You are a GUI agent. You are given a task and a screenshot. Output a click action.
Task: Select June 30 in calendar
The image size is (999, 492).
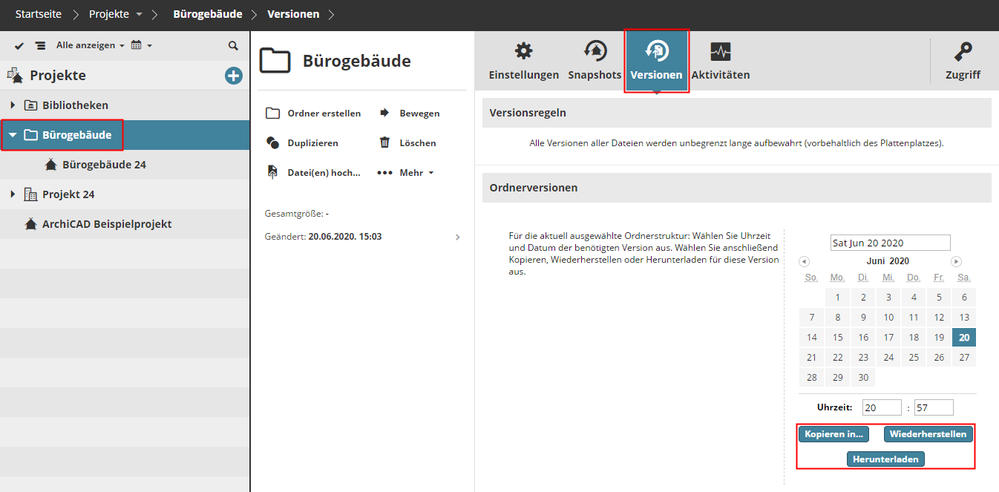pyautogui.click(x=863, y=377)
